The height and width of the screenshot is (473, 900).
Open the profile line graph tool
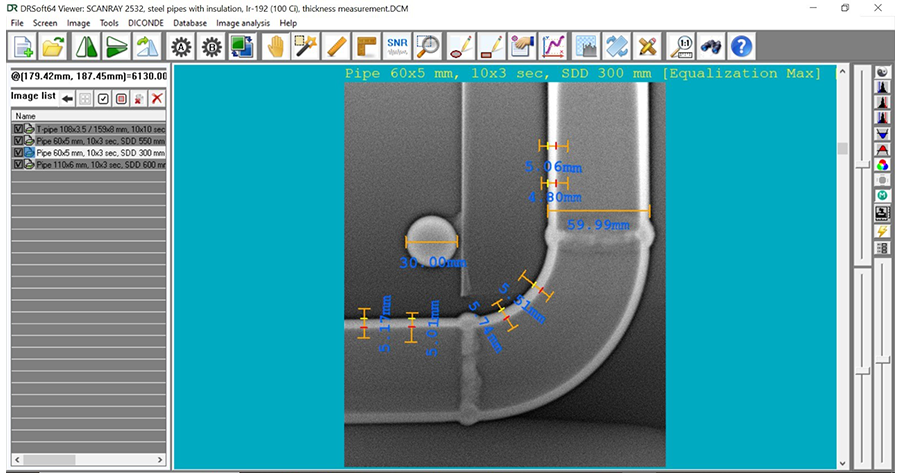tap(553, 46)
